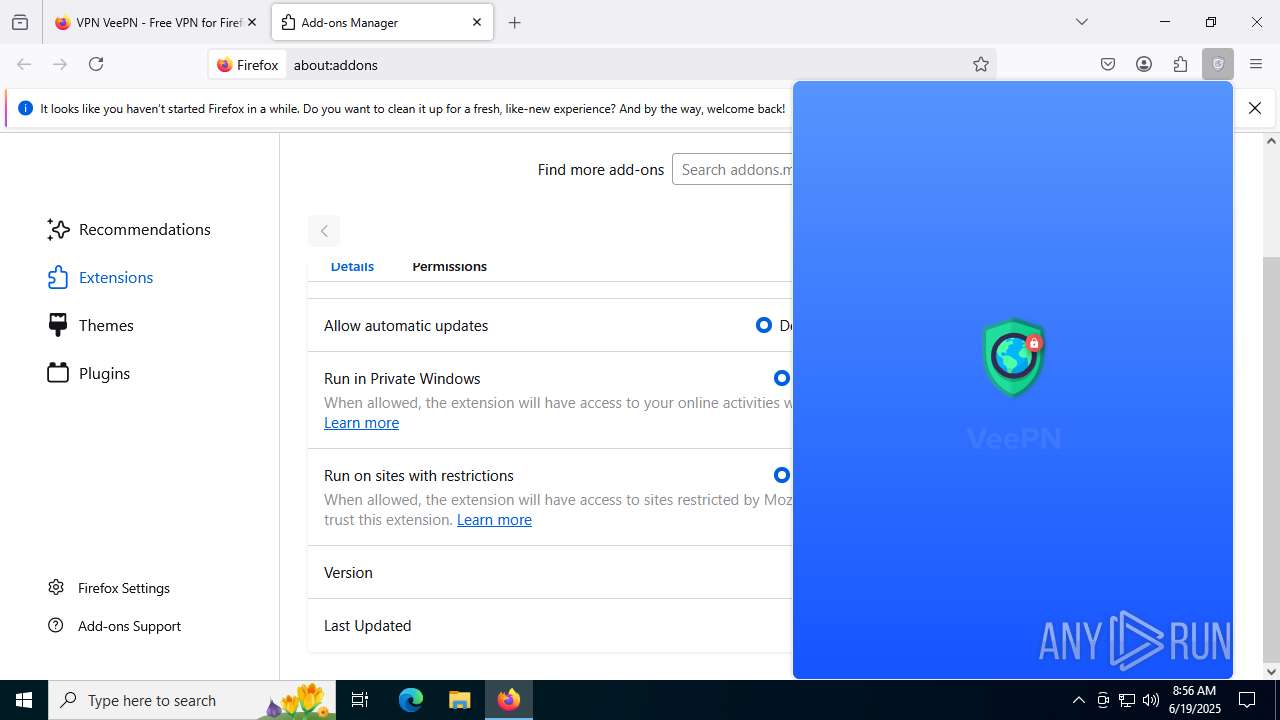Viewport: 1280px width, 720px height.
Task: Open a new tab with plus button
Action: [515, 22]
